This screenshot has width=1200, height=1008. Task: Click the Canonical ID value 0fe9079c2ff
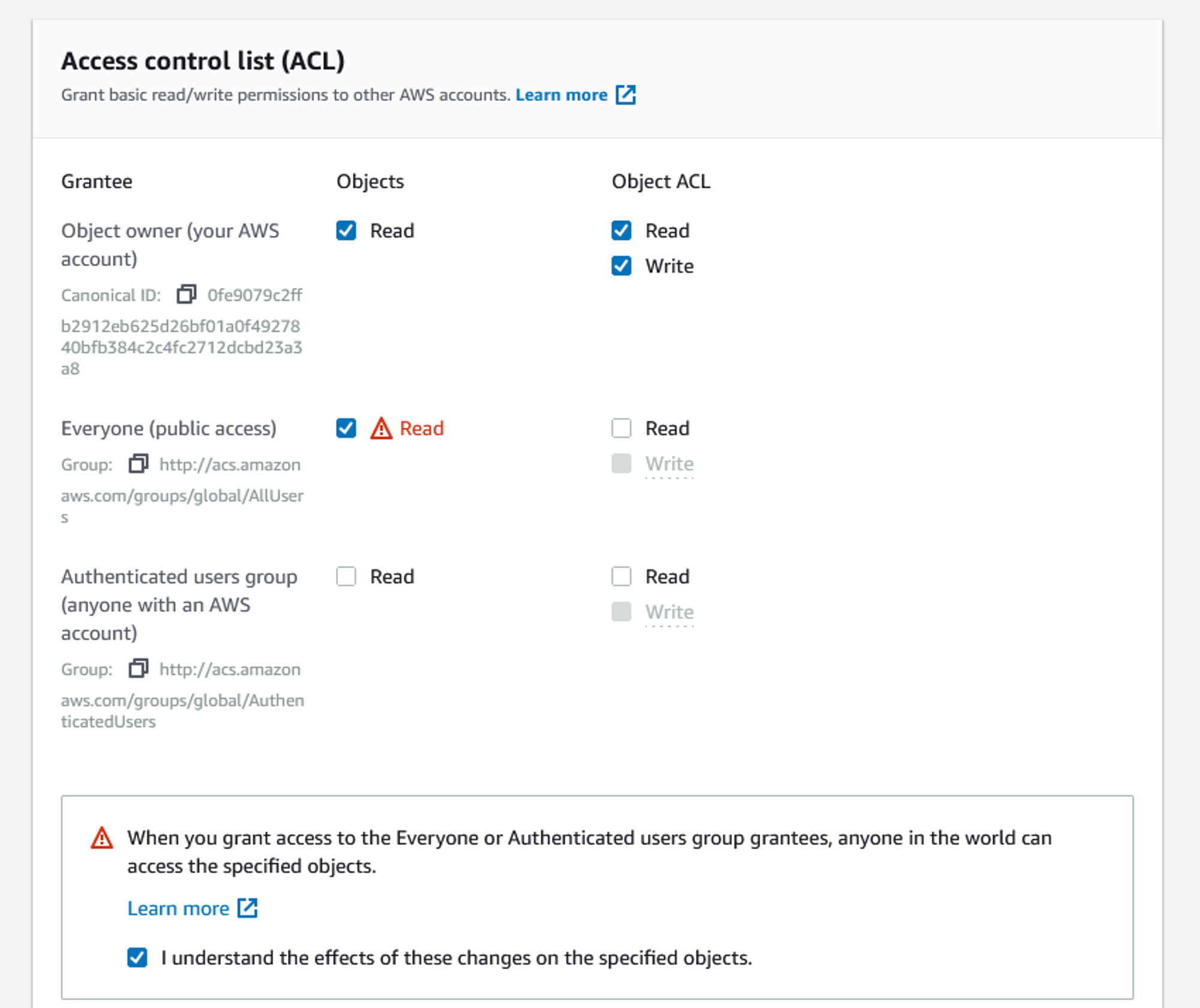pyautogui.click(x=255, y=295)
